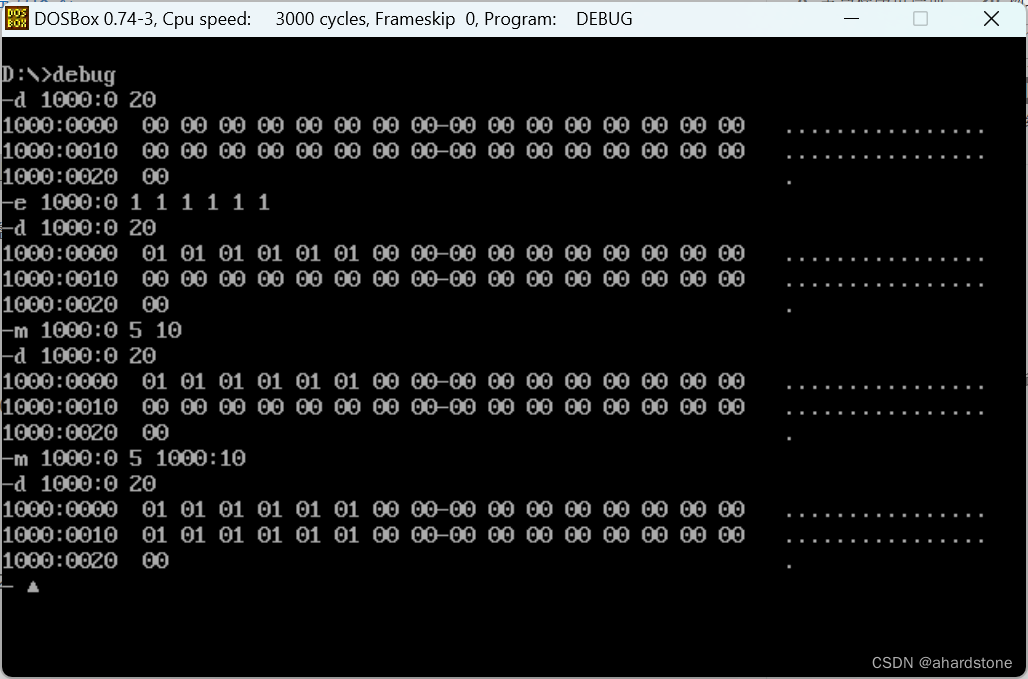This screenshot has height=679, width=1028.
Task: Click the title bar text 'DOSBox 0.74-3'
Action: (x=92, y=18)
